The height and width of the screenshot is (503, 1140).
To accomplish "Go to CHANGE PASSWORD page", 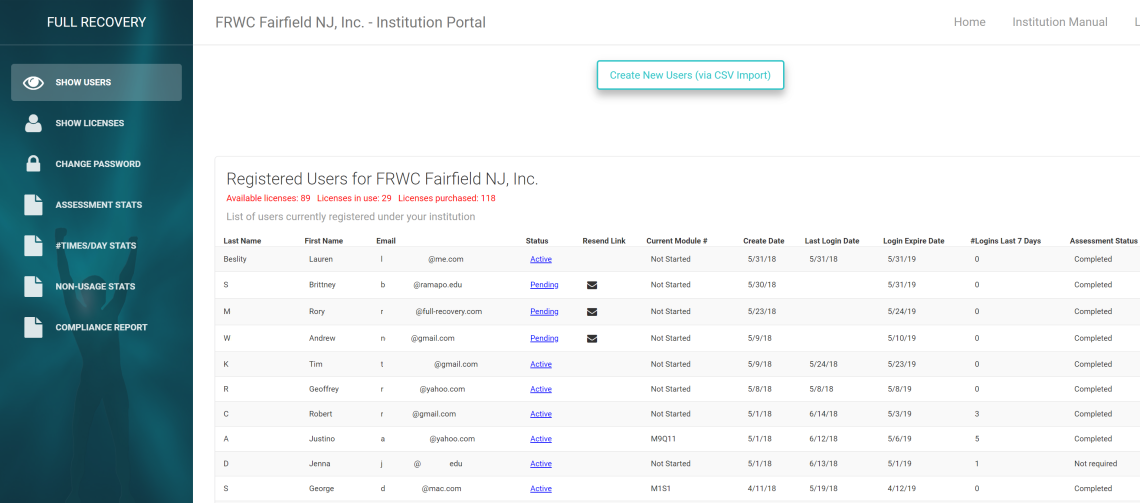I will 96,164.
